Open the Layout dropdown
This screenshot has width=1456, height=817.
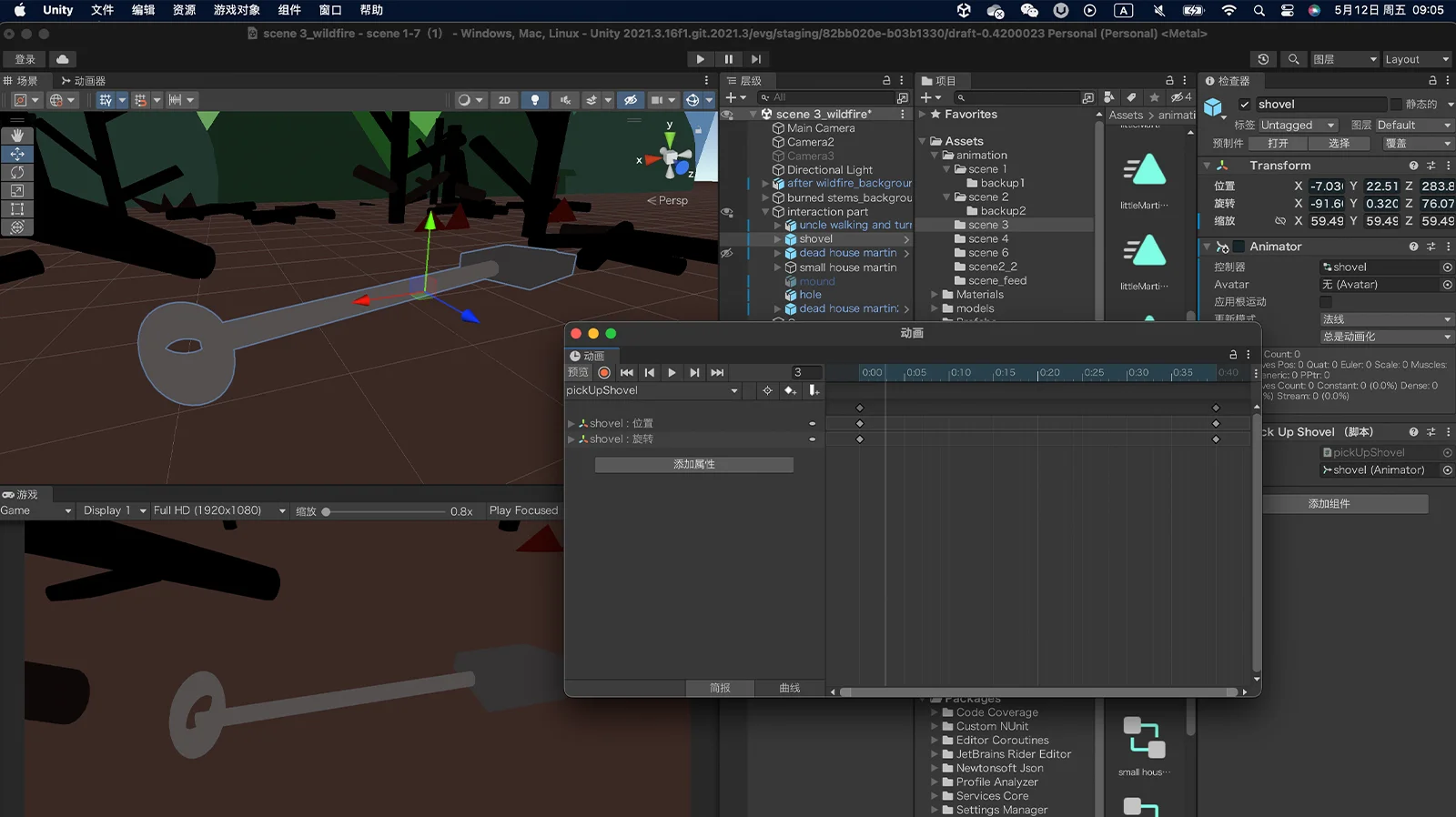(1417, 59)
